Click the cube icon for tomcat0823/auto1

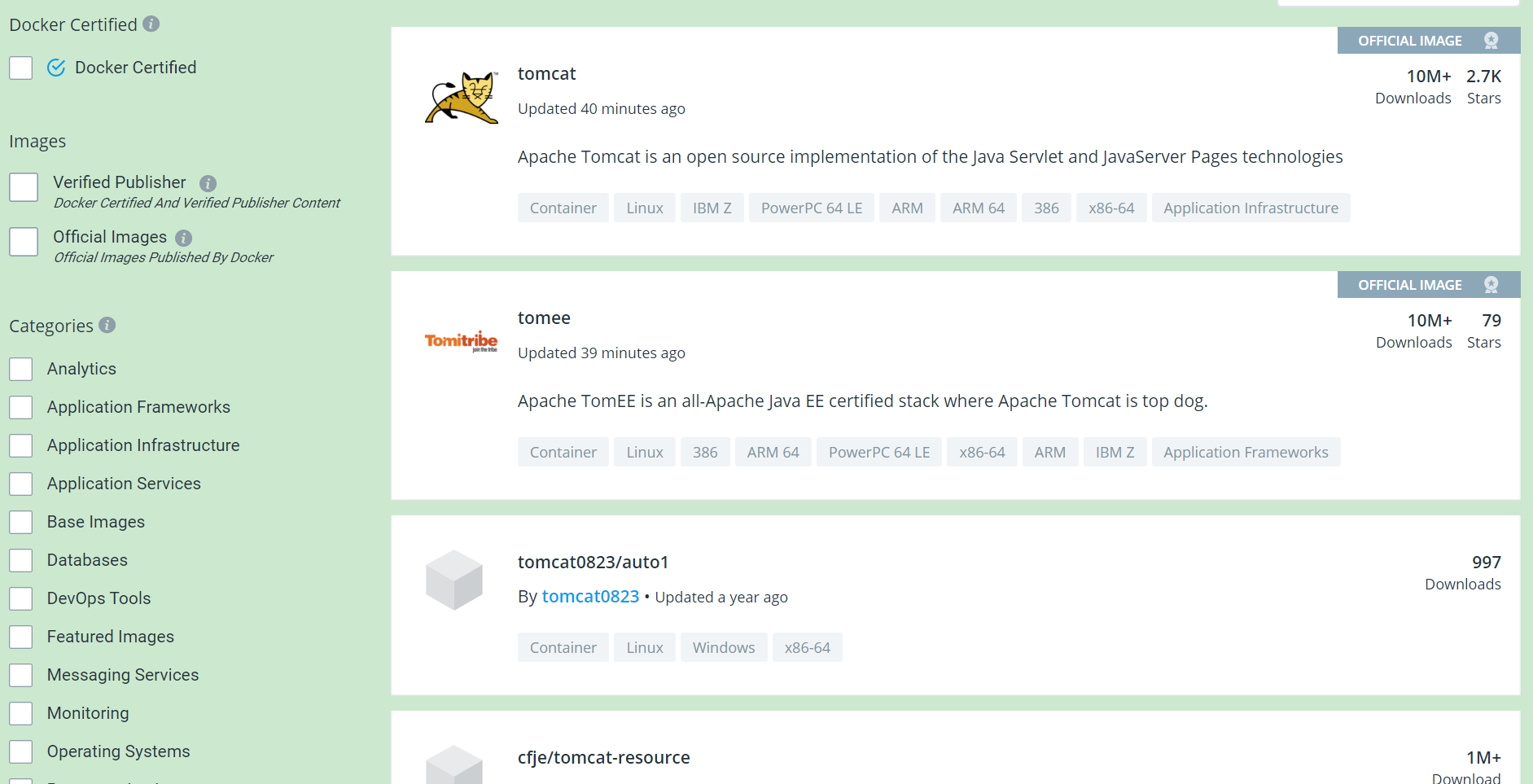454,580
